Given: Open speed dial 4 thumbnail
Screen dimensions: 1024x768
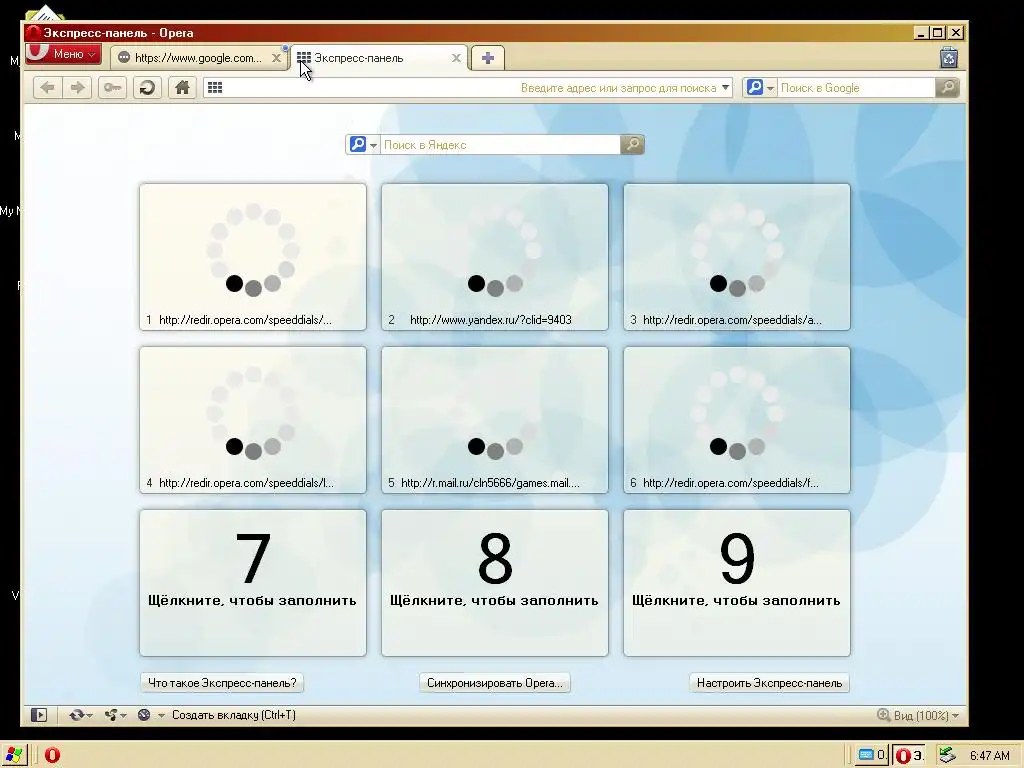Looking at the screenshot, I should coord(253,420).
